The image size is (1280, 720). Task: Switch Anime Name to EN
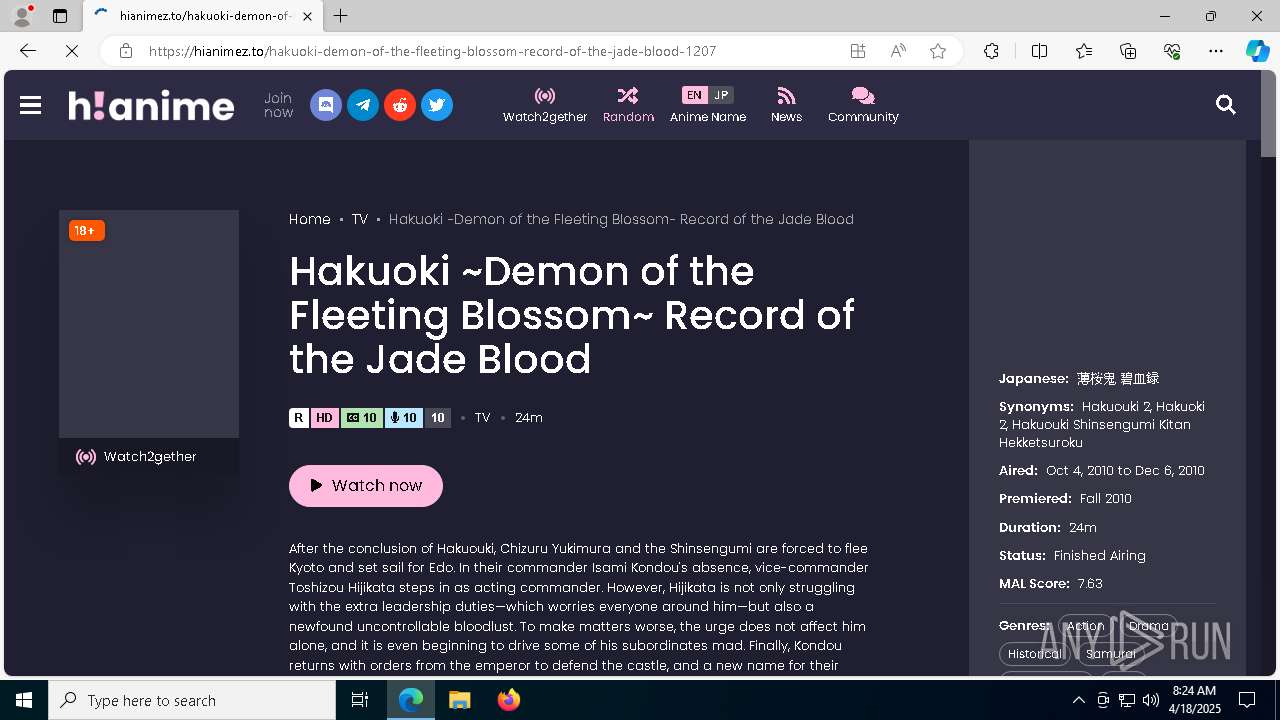[x=695, y=95]
